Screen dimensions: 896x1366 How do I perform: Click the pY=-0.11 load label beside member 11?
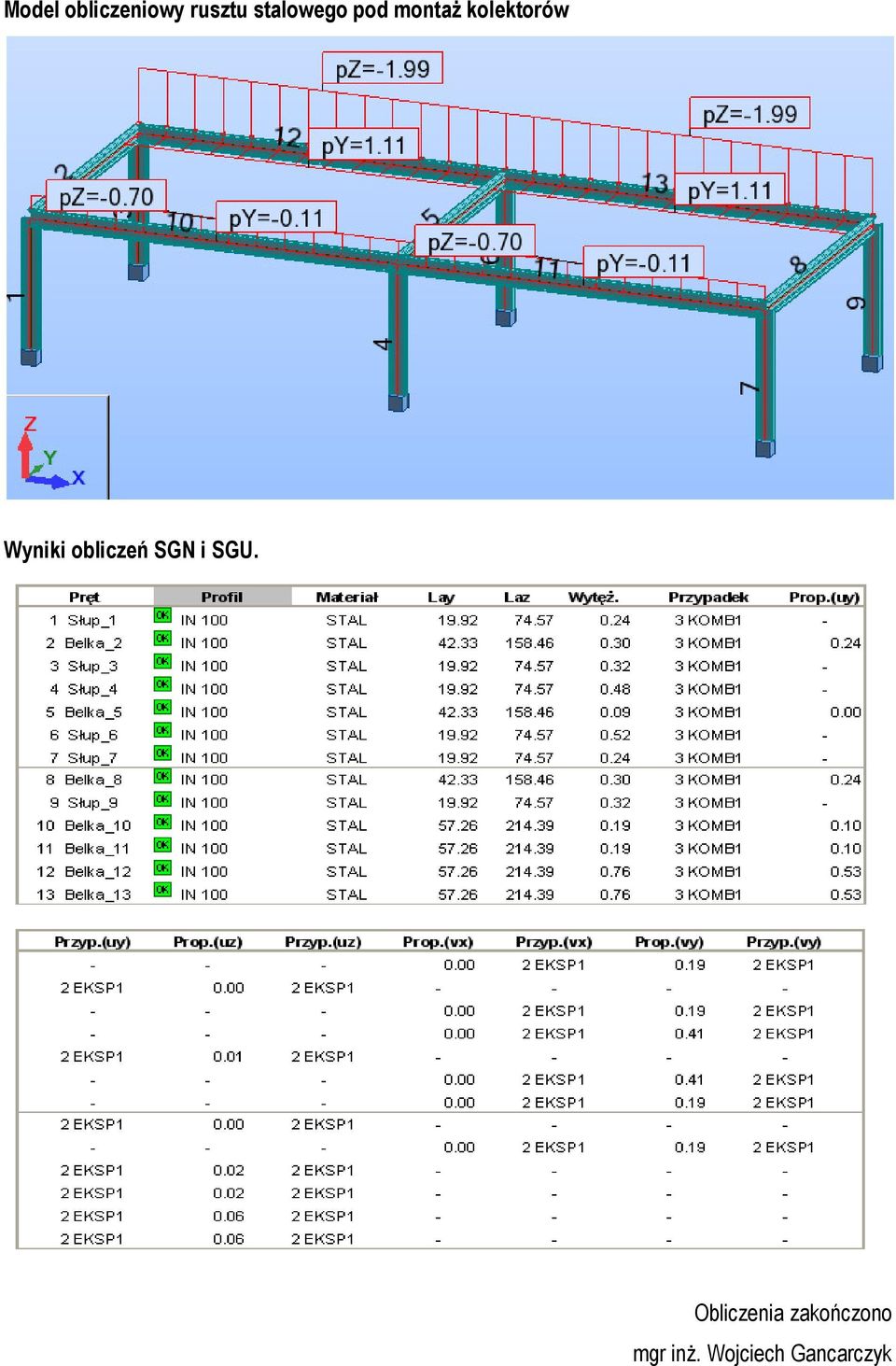[643, 263]
